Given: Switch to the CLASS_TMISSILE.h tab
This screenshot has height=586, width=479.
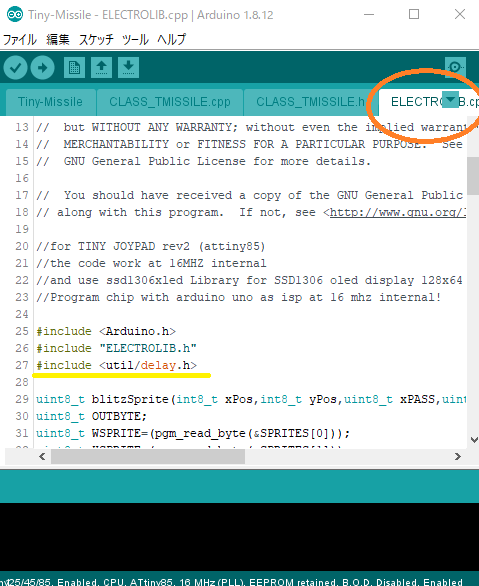Looking at the screenshot, I should 310,102.
